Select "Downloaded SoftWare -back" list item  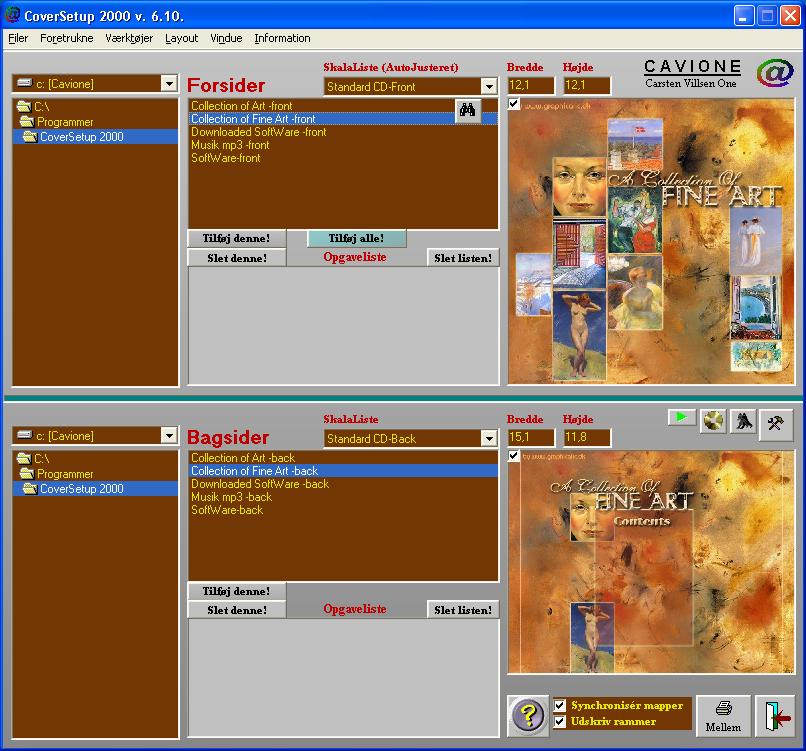click(x=343, y=484)
